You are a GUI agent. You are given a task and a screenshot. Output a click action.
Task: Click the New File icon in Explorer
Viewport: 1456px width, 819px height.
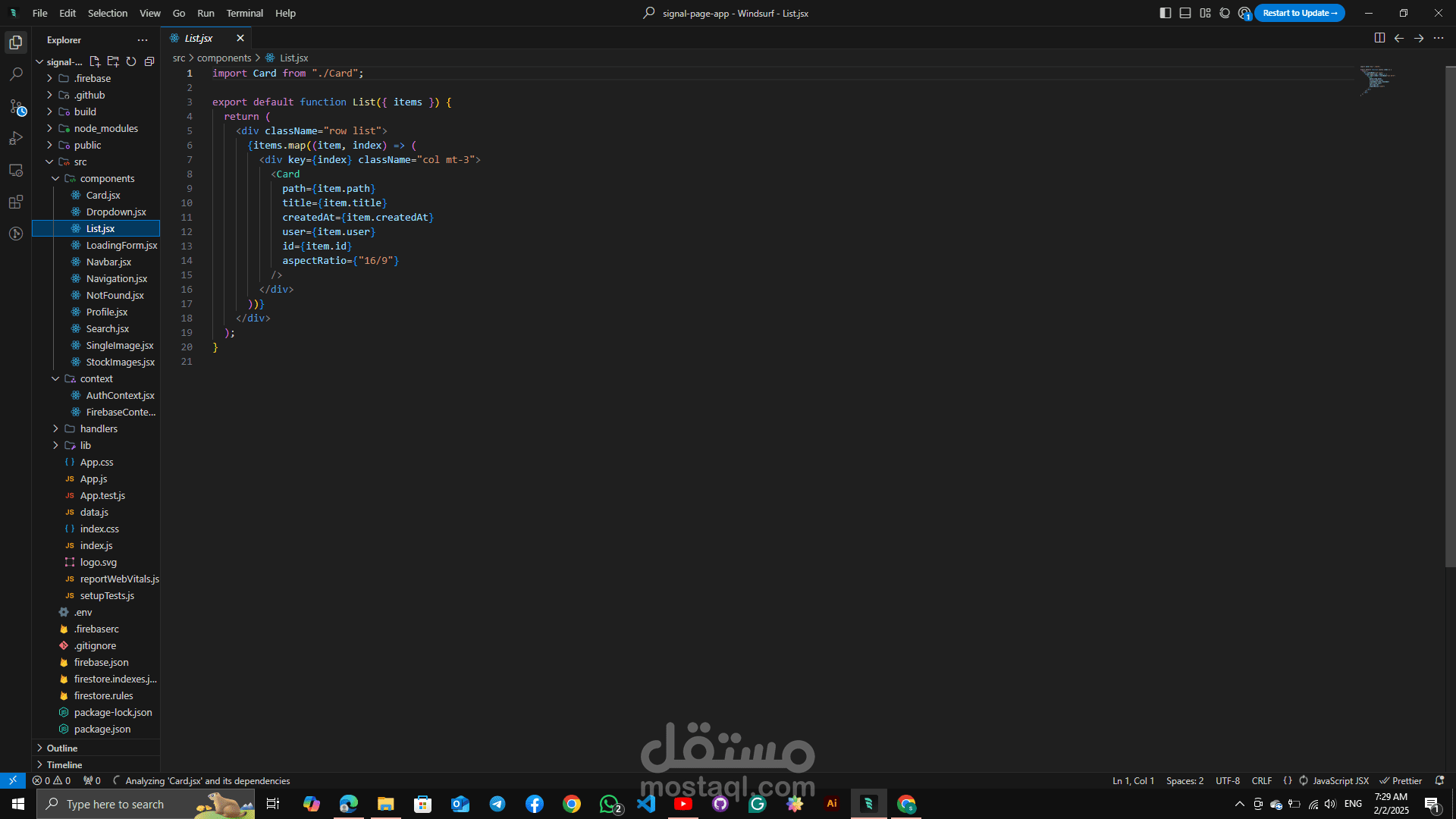pyautogui.click(x=95, y=61)
